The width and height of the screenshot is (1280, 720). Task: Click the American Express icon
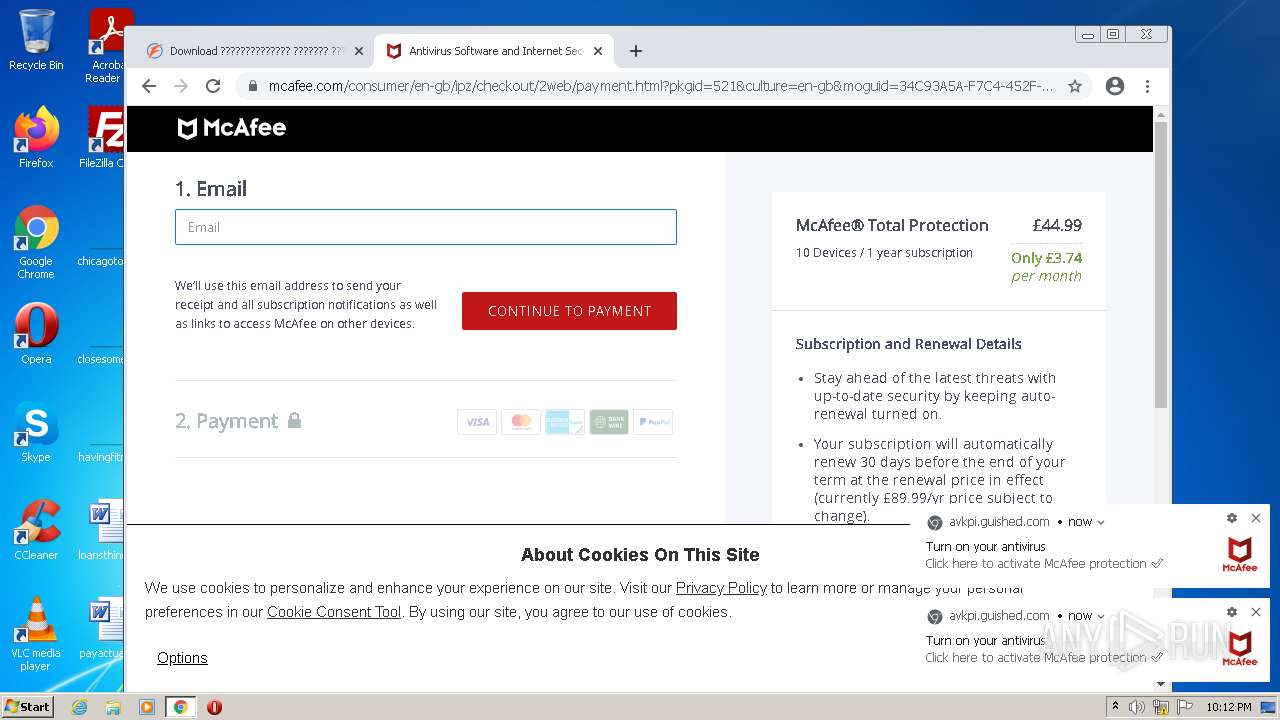(x=565, y=422)
